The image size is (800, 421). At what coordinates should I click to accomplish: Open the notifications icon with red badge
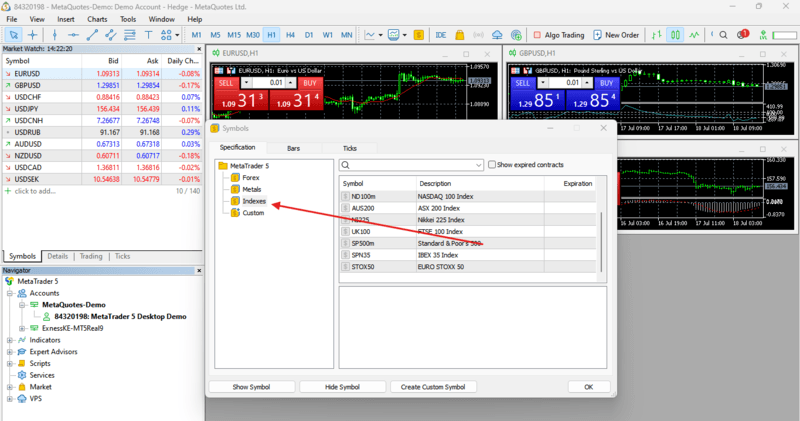point(742,35)
